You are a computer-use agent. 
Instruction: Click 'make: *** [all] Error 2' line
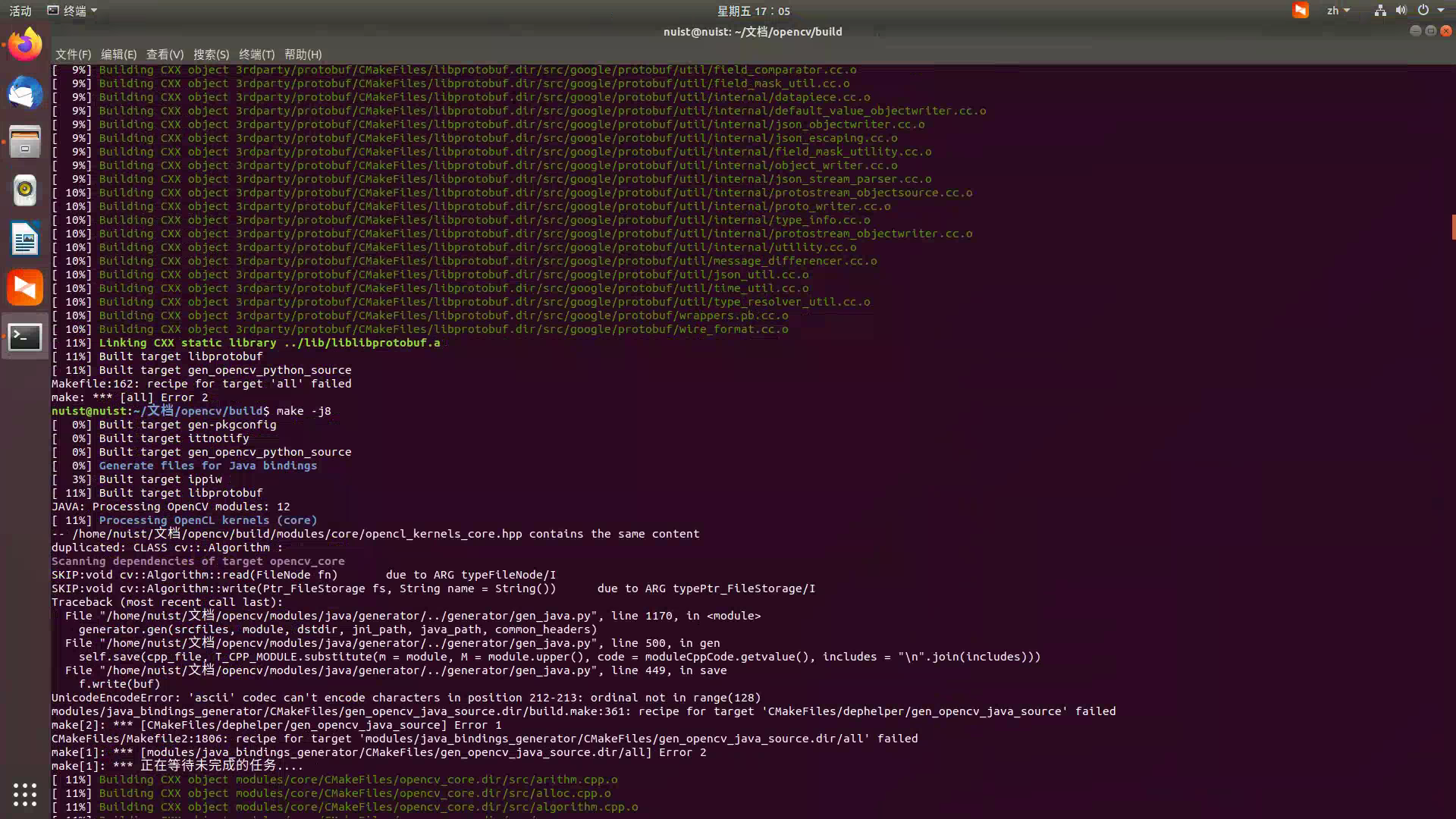(130, 397)
